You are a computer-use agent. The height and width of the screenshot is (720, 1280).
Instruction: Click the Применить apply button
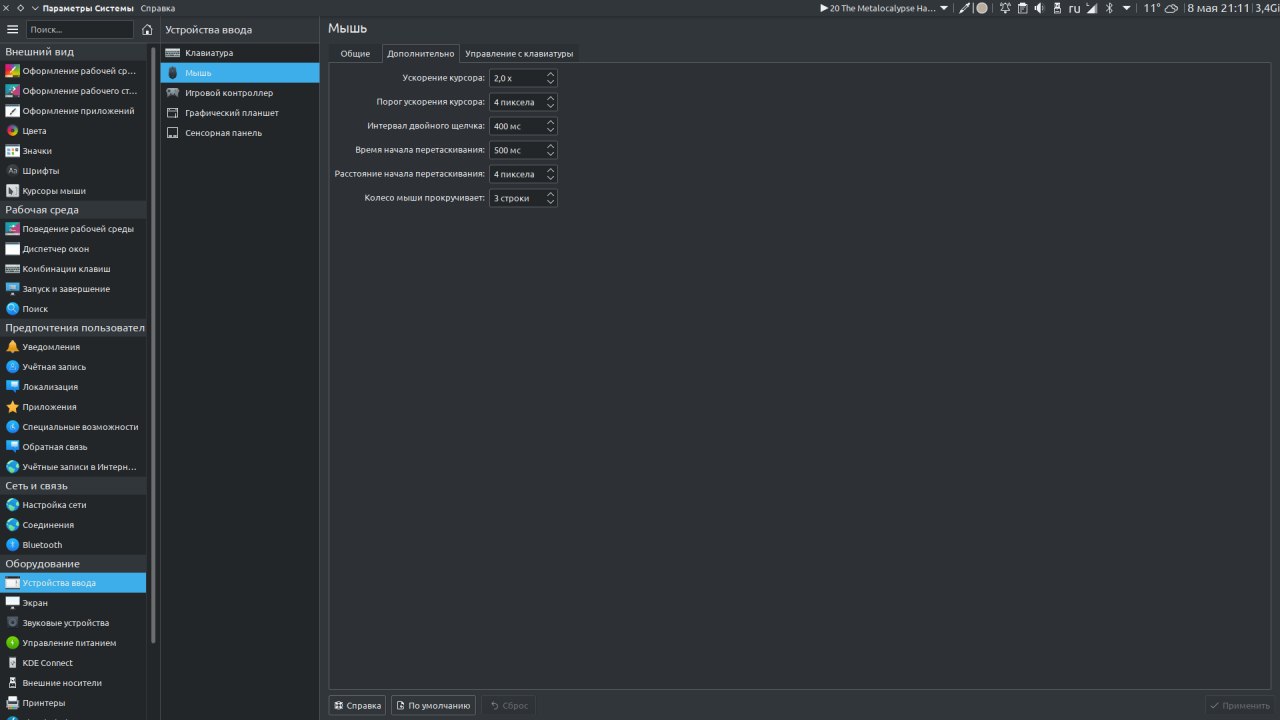1239,705
